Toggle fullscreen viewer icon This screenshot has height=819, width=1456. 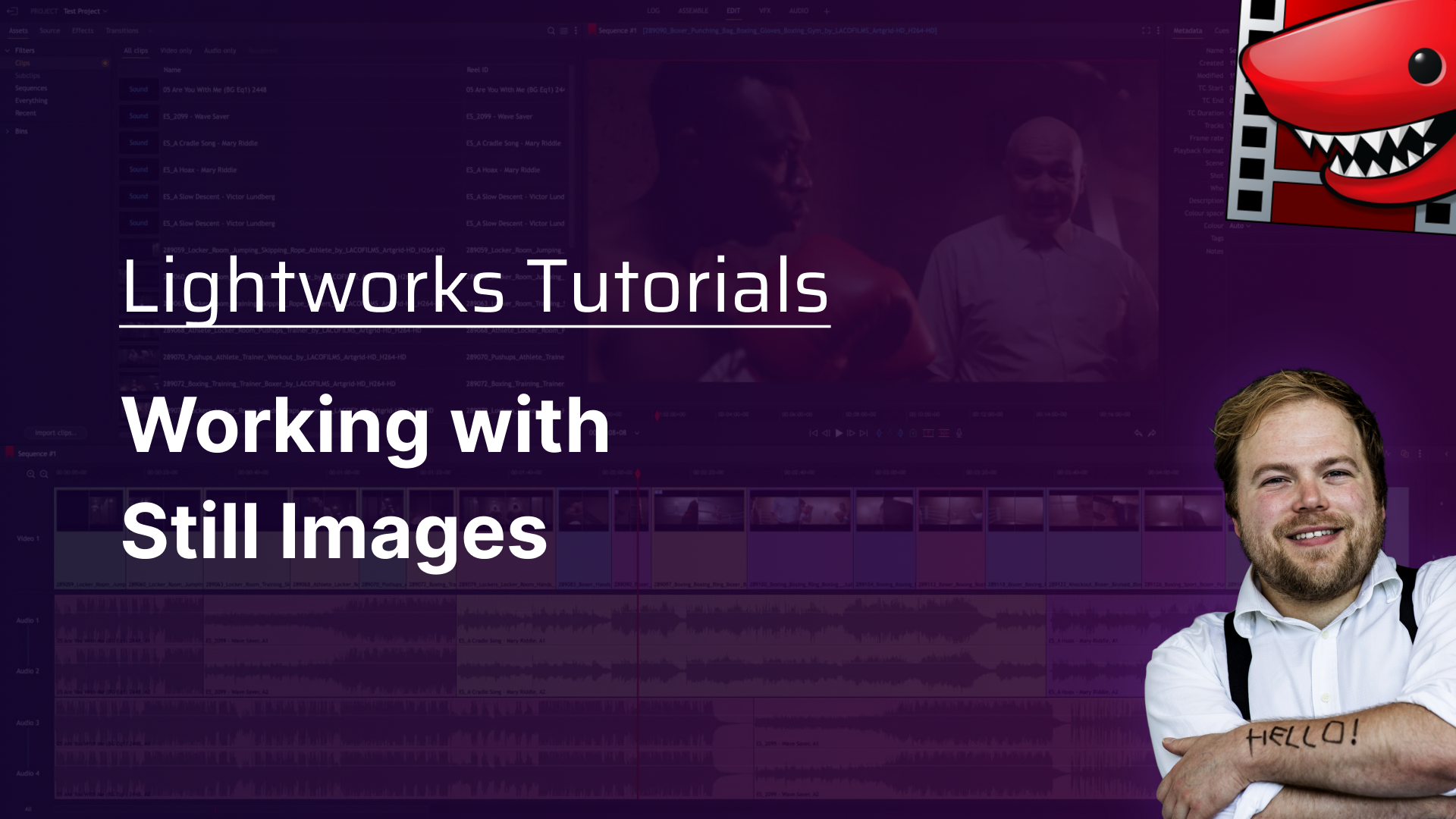(1146, 31)
